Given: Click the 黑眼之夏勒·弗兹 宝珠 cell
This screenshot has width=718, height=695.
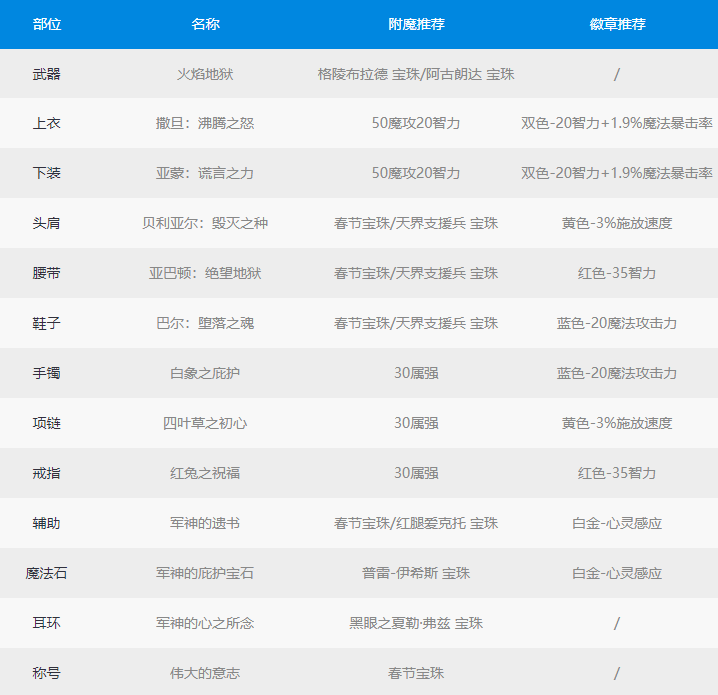Looking at the screenshot, I should coord(416,622).
